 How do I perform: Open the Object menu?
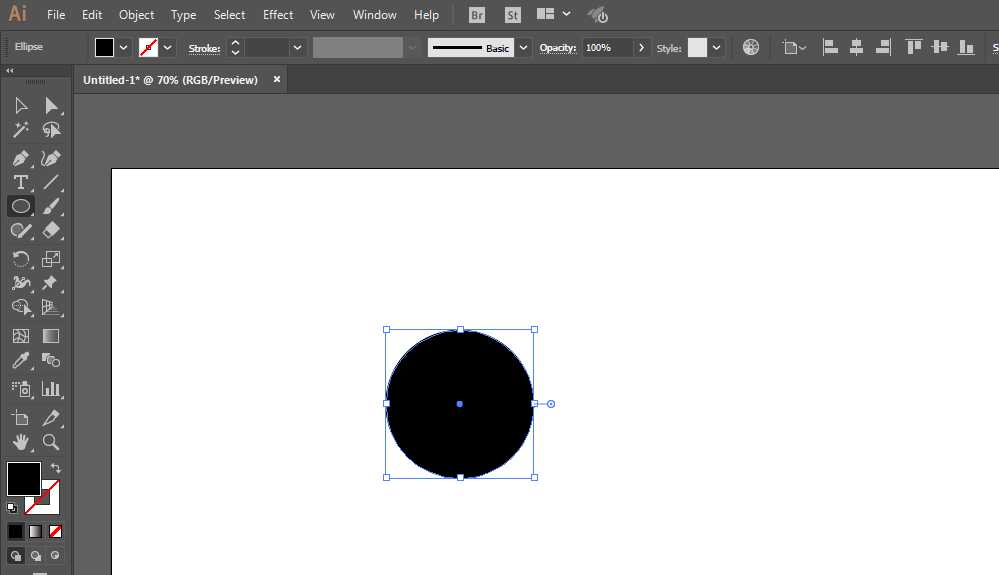(136, 15)
